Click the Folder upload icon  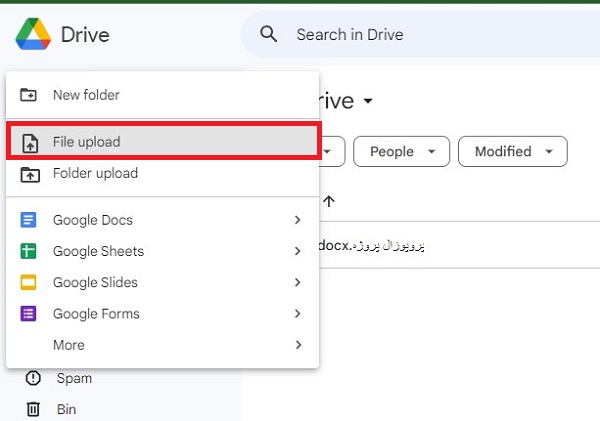click(30, 175)
